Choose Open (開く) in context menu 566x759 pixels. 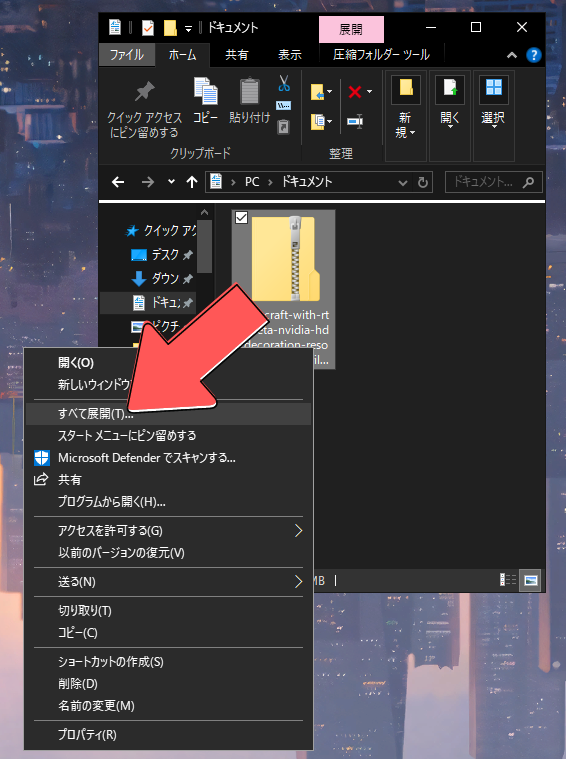(x=76, y=363)
